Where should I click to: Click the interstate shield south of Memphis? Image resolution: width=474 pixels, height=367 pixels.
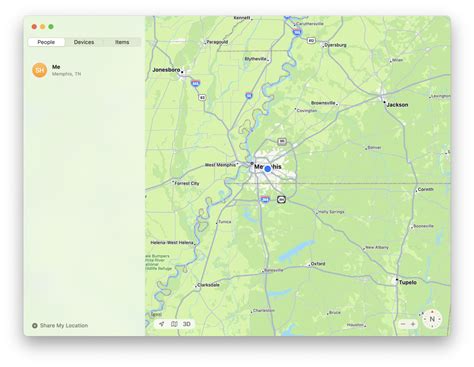pos(265,199)
